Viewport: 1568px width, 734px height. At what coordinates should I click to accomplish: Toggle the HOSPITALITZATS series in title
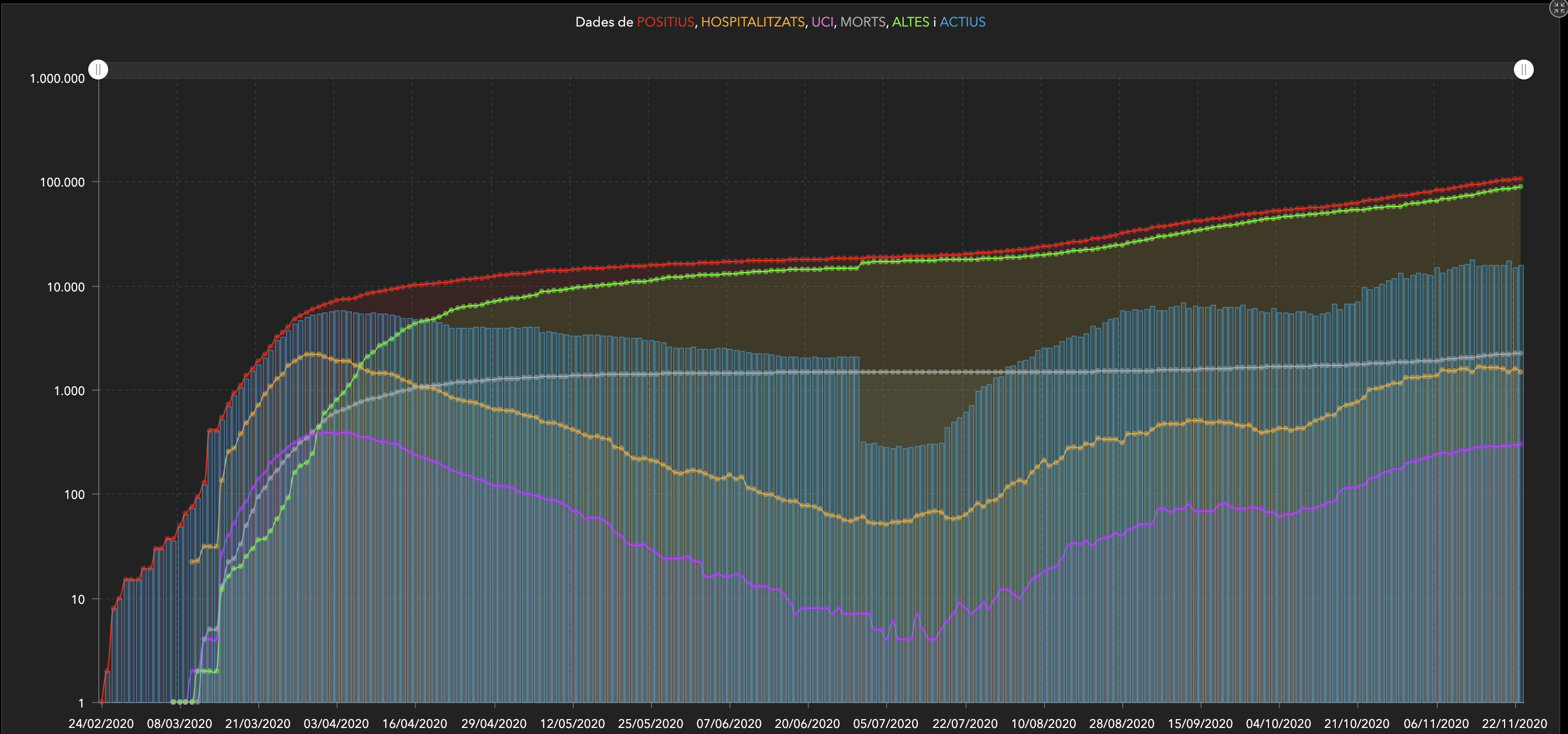[x=753, y=22]
